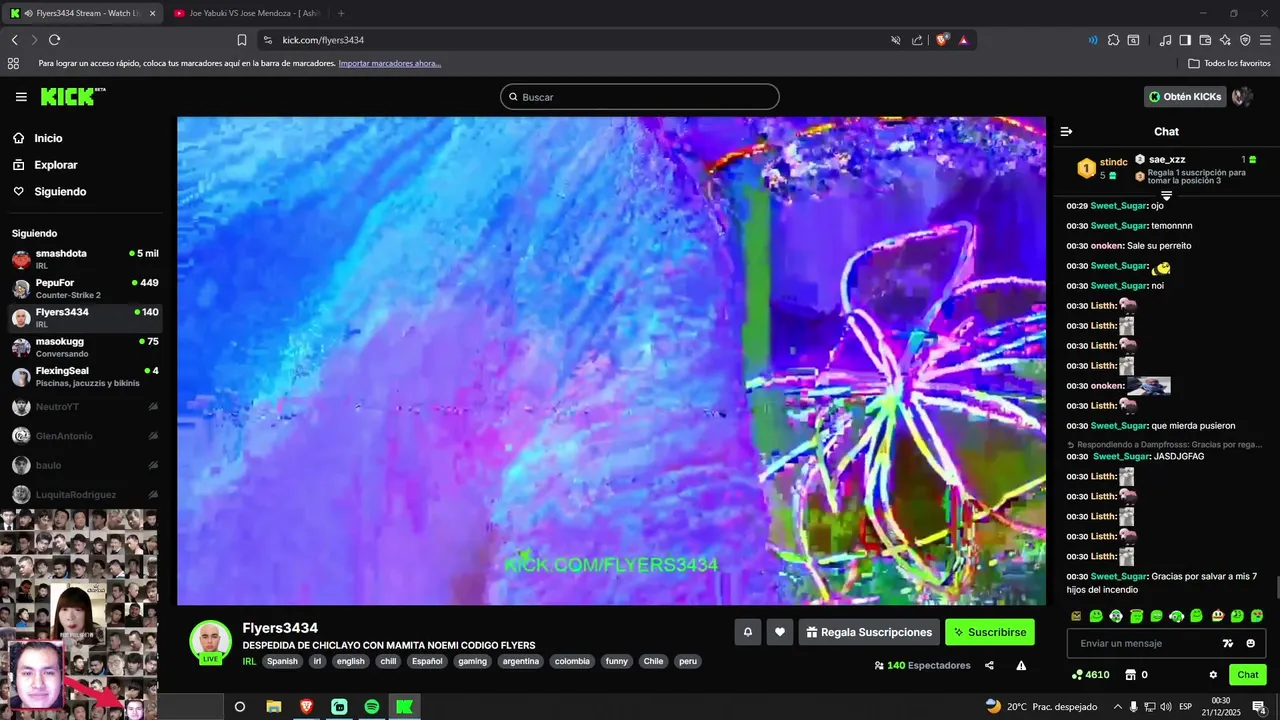Screen dimensions: 1280x720
Task: Click the video player area
Action: 611,361
